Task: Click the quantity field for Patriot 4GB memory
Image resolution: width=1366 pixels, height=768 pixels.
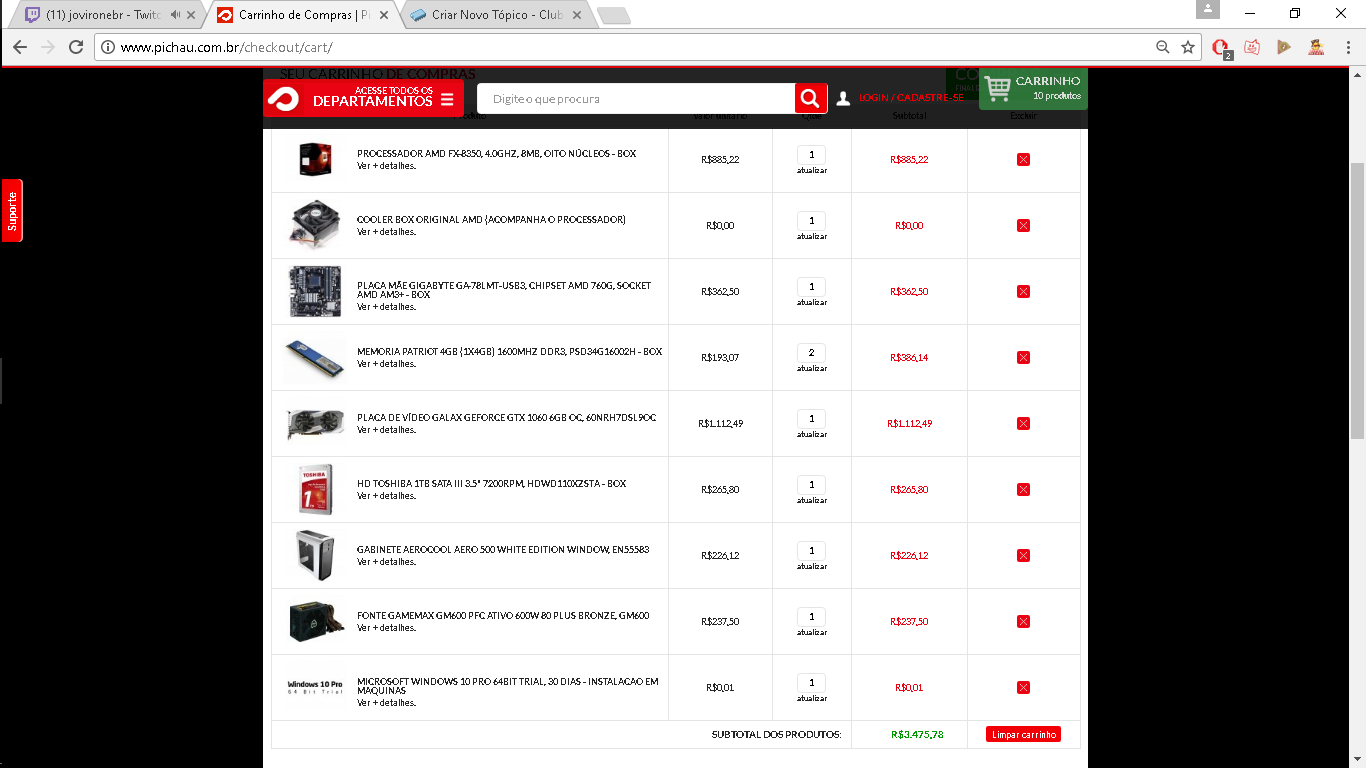Action: [x=812, y=353]
